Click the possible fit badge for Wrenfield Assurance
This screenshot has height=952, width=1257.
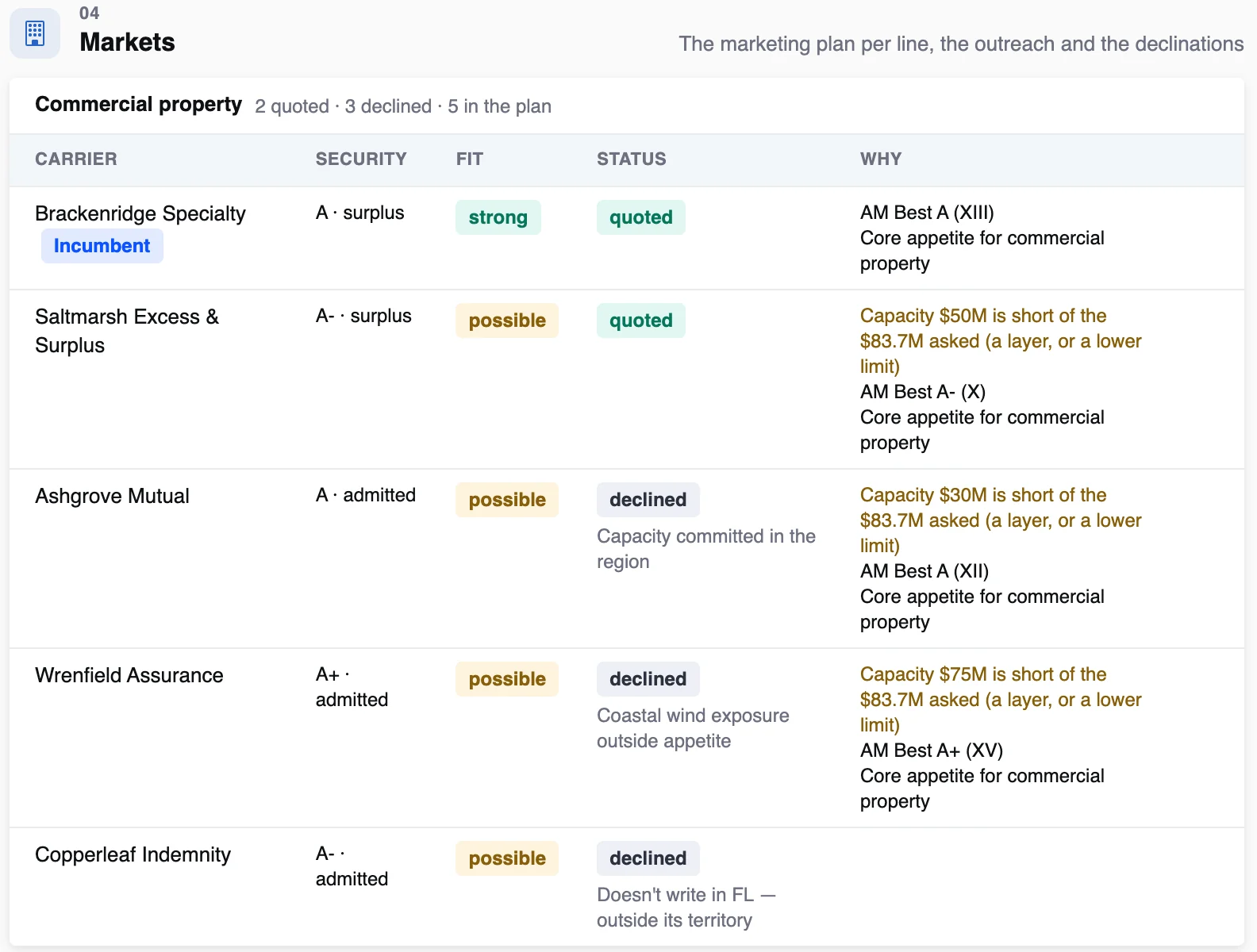(x=507, y=679)
